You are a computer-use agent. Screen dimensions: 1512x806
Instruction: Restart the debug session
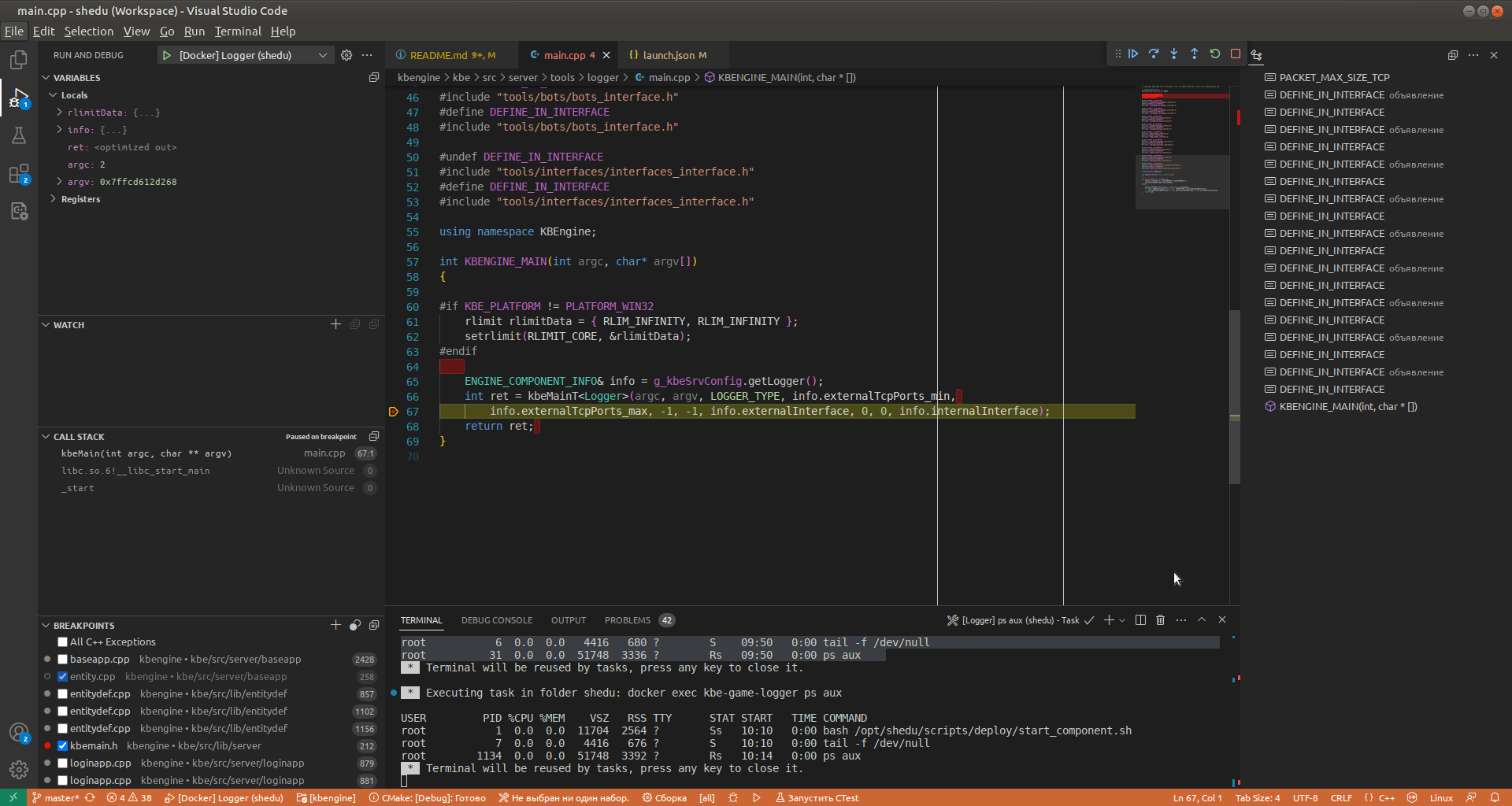pyautogui.click(x=1215, y=54)
